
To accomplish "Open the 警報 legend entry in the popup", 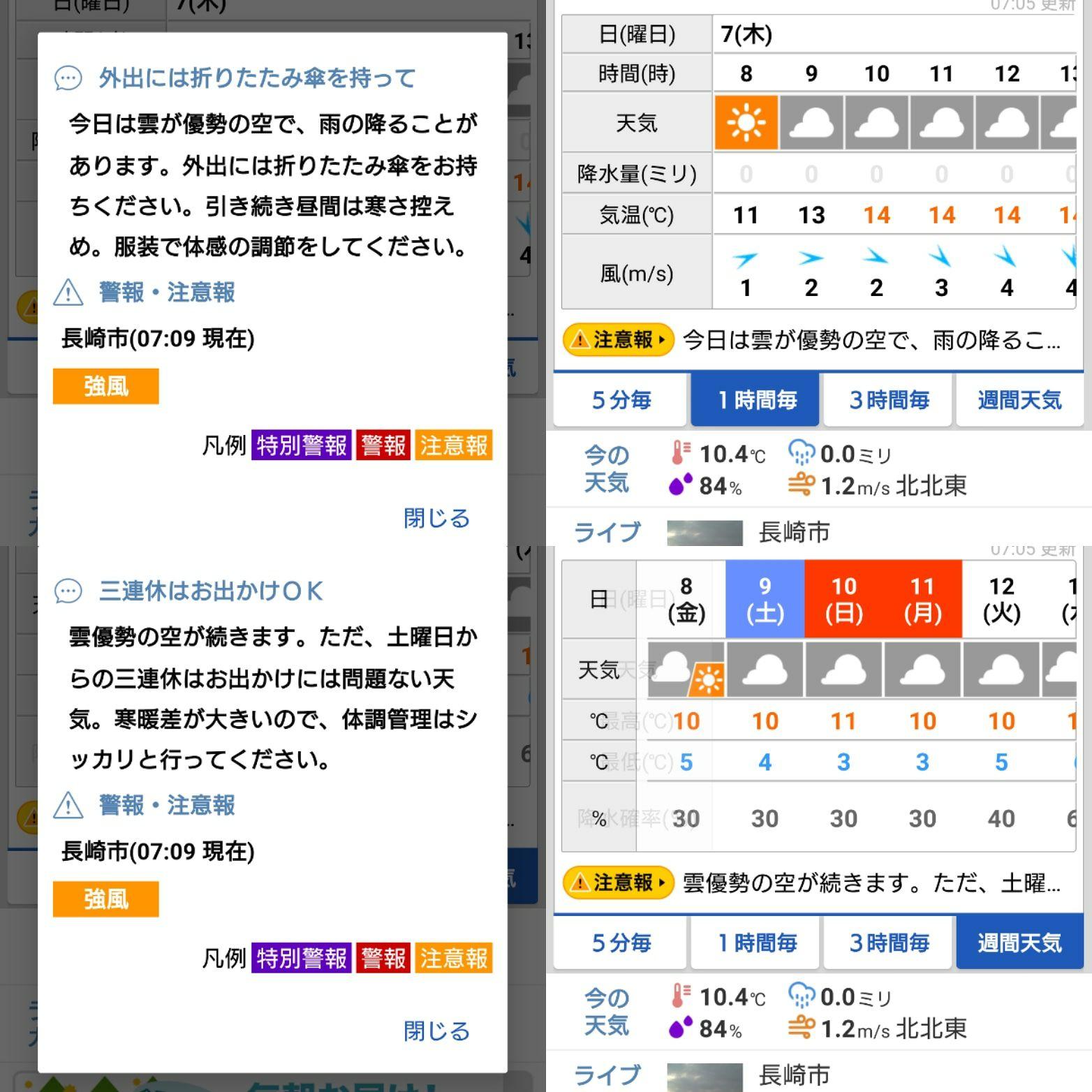I will [x=383, y=445].
